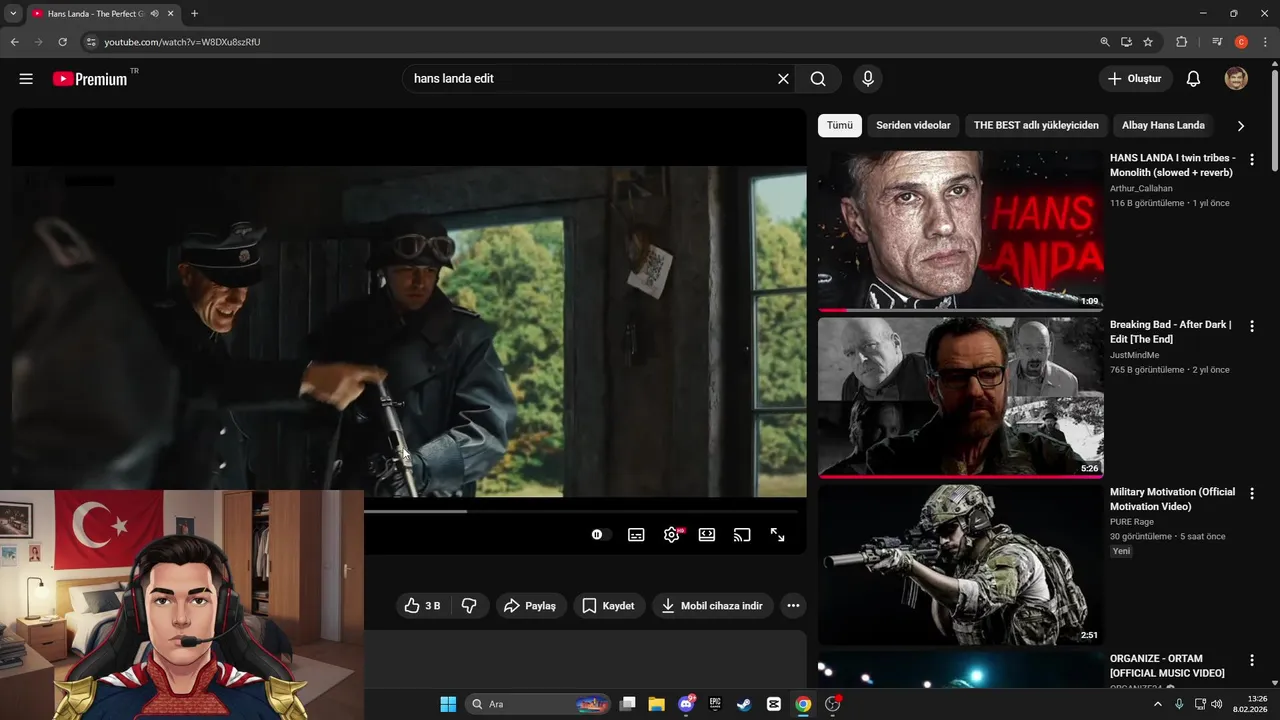Open Chrome three-dot menu

point(1265,42)
